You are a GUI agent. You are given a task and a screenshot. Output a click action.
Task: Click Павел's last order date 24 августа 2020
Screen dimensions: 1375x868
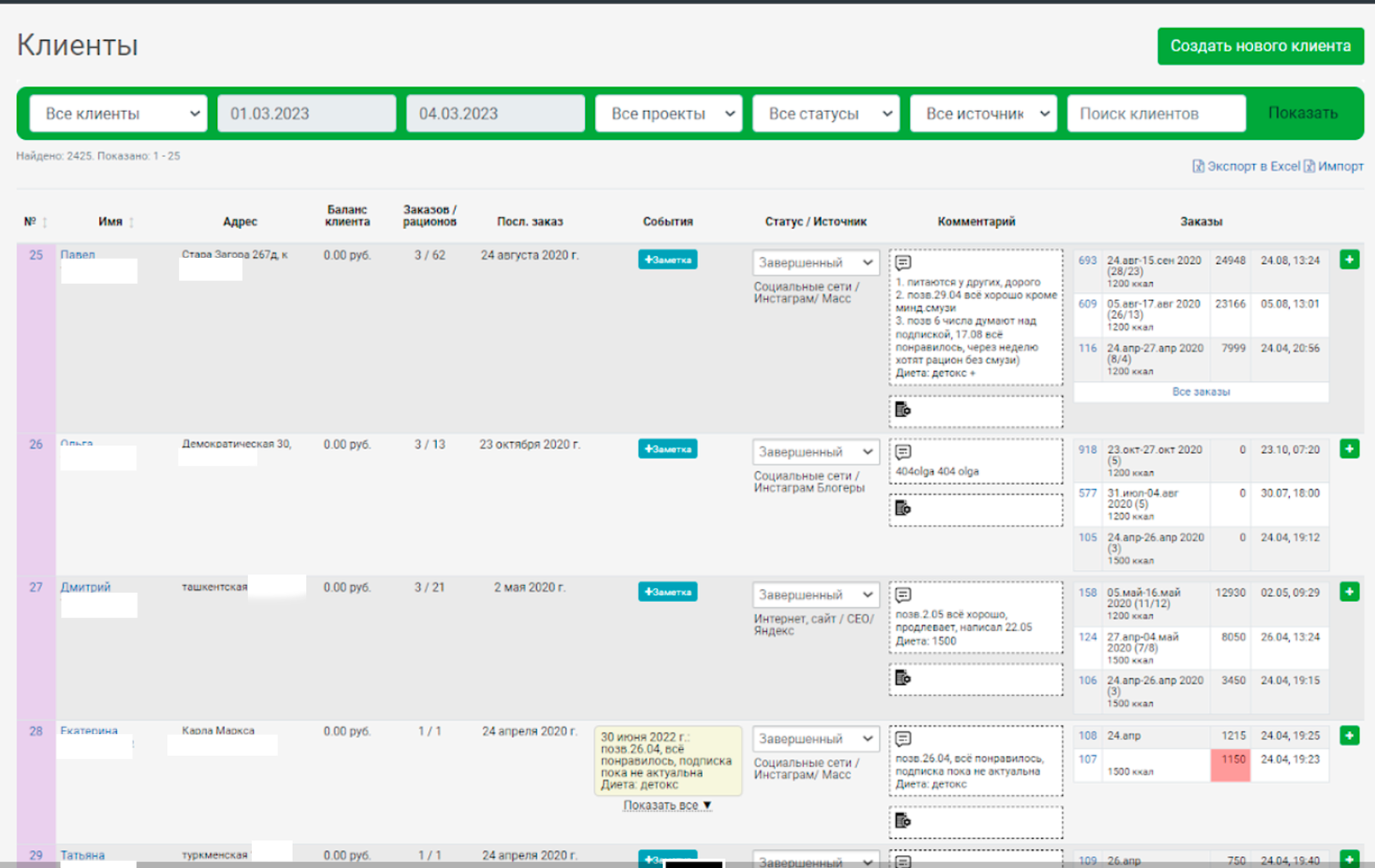coord(530,255)
